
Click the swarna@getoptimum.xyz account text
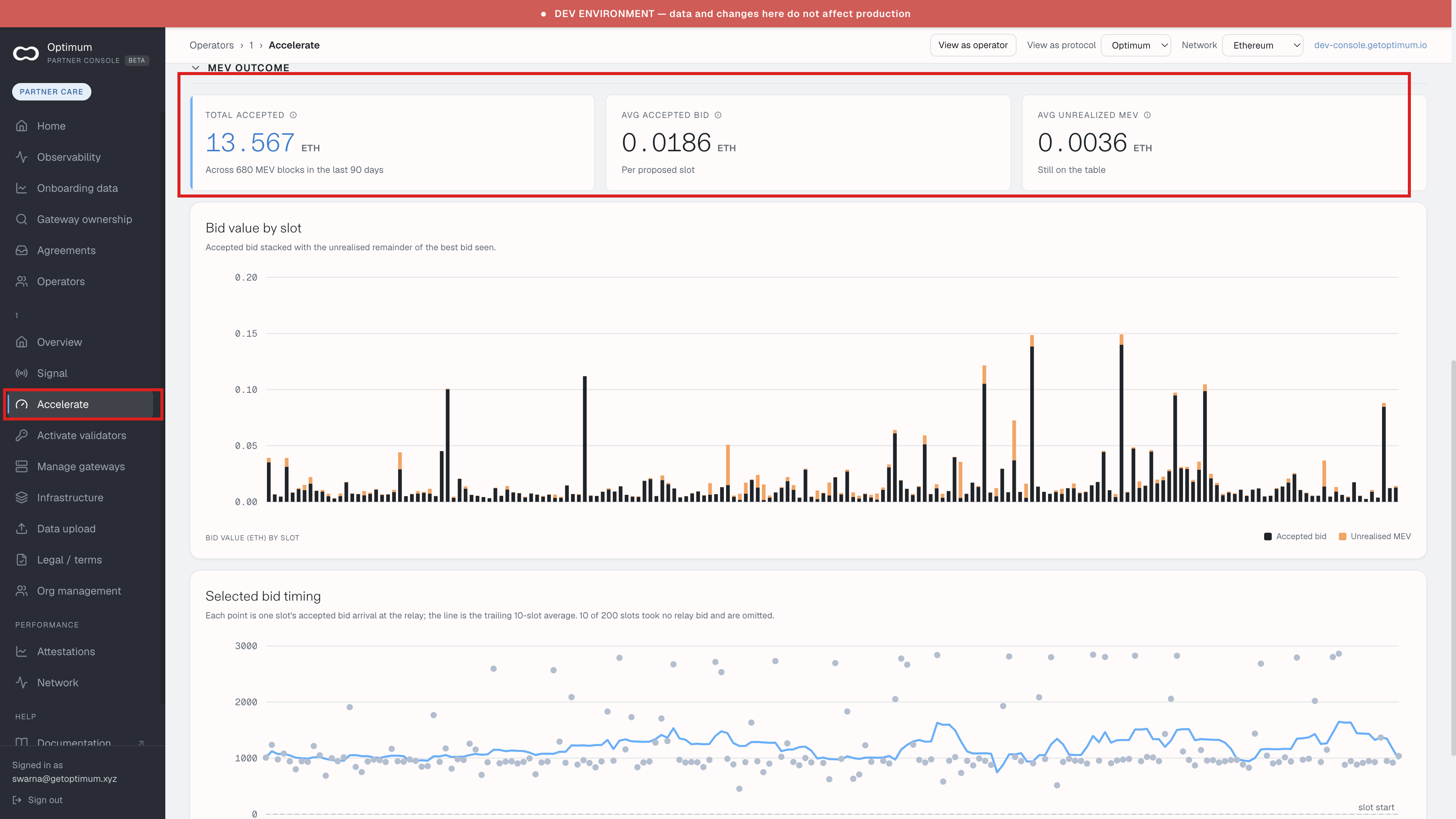[64, 778]
